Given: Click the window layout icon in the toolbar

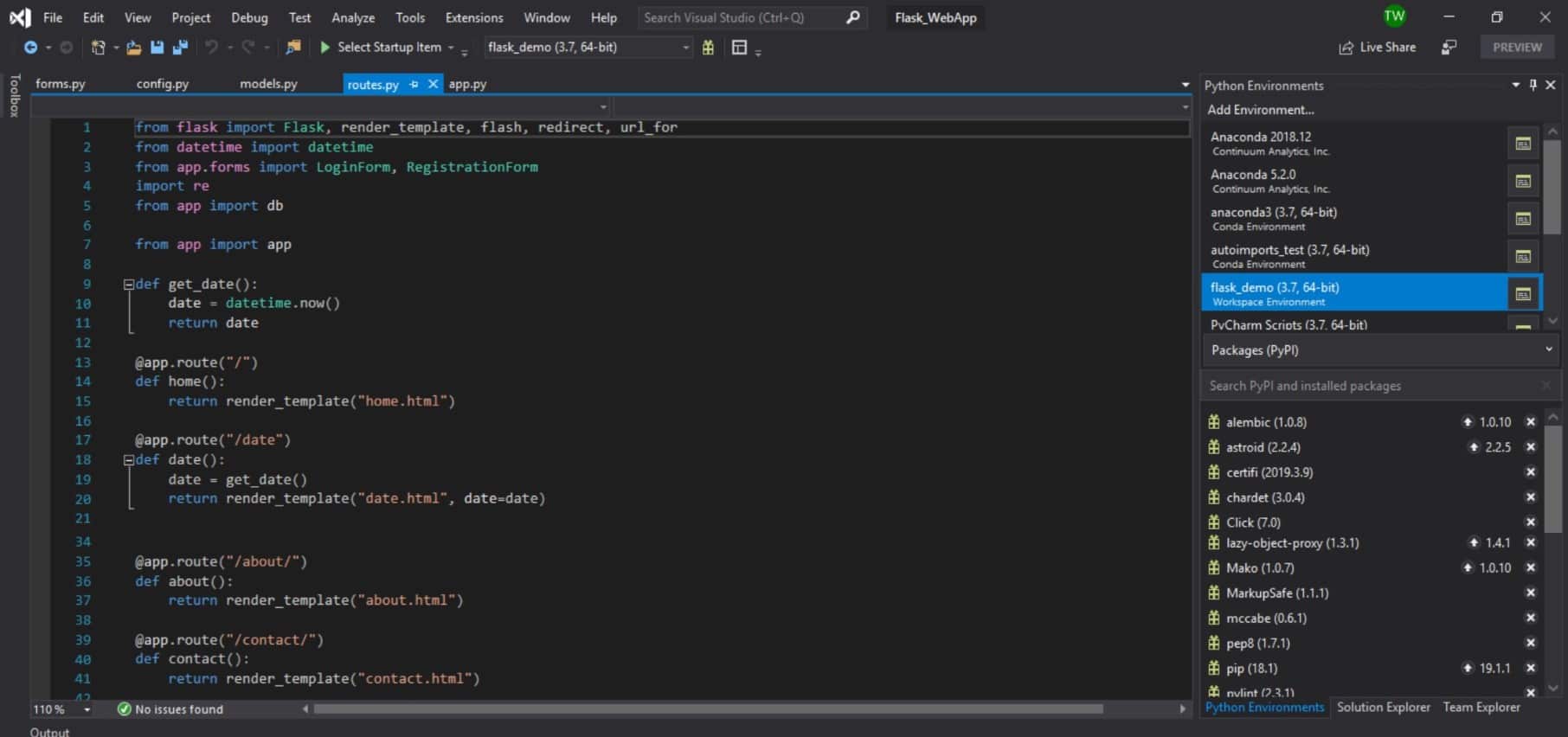Looking at the screenshot, I should (739, 48).
